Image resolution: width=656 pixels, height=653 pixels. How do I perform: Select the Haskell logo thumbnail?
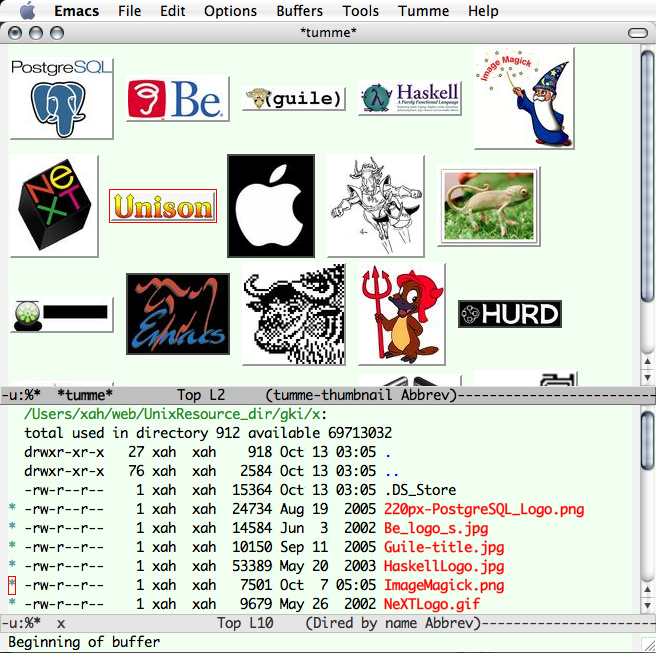tap(410, 98)
